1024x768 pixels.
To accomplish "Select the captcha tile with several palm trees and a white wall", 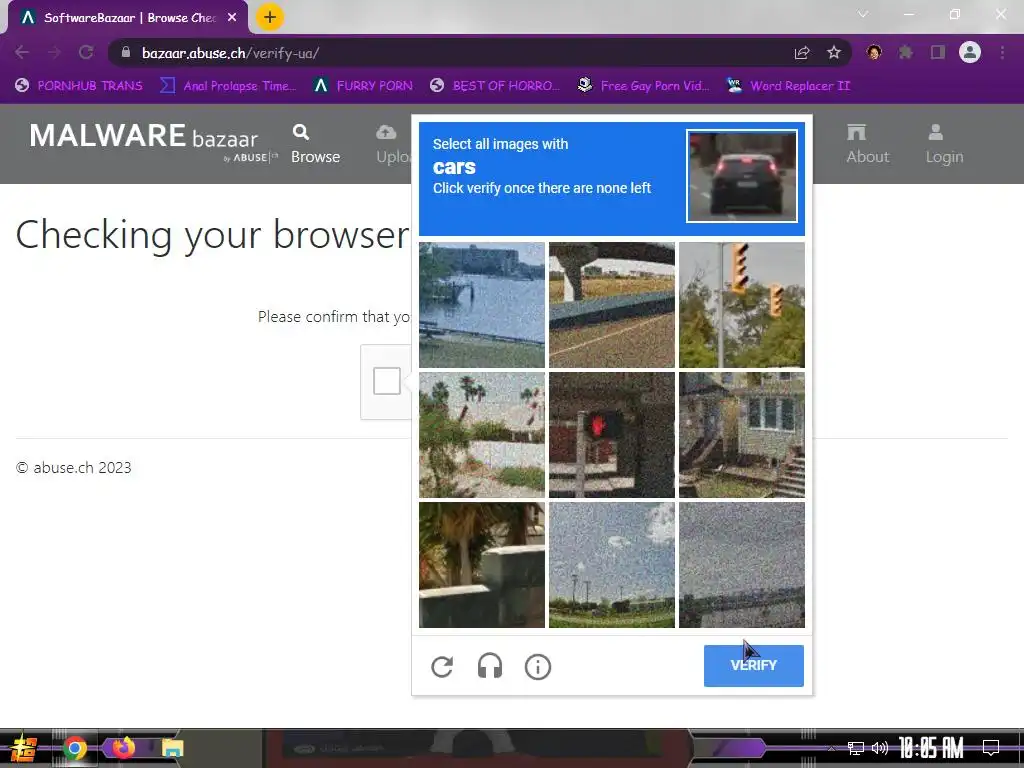I will (482, 435).
